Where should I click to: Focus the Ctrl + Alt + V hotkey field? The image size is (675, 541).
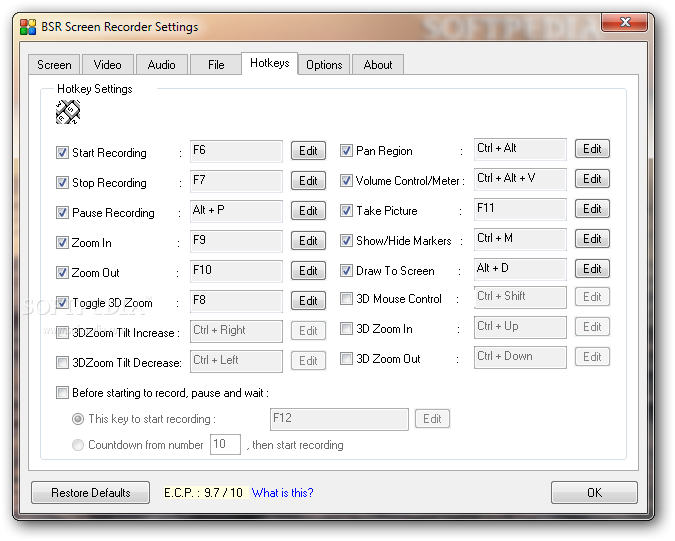(520, 179)
